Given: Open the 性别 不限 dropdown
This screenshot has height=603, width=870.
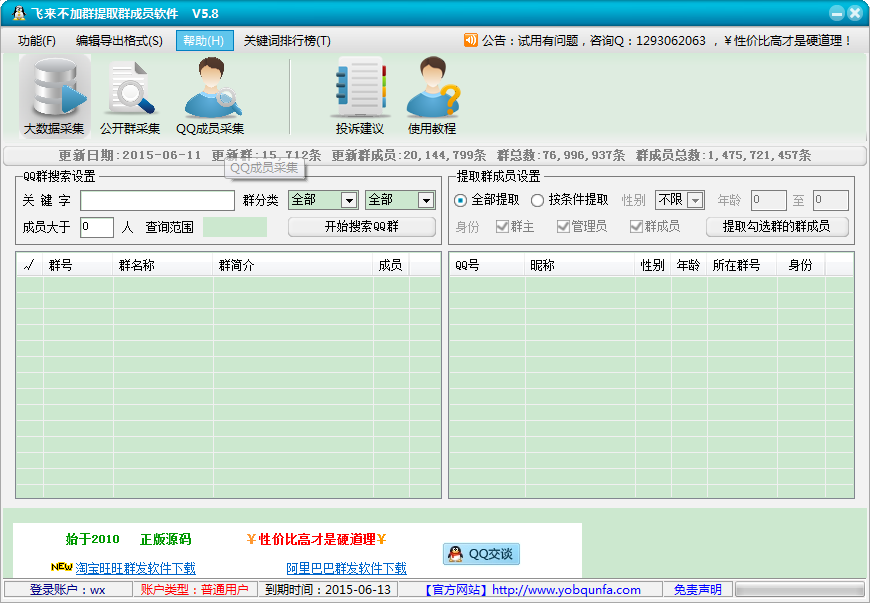Looking at the screenshot, I should pos(695,200).
